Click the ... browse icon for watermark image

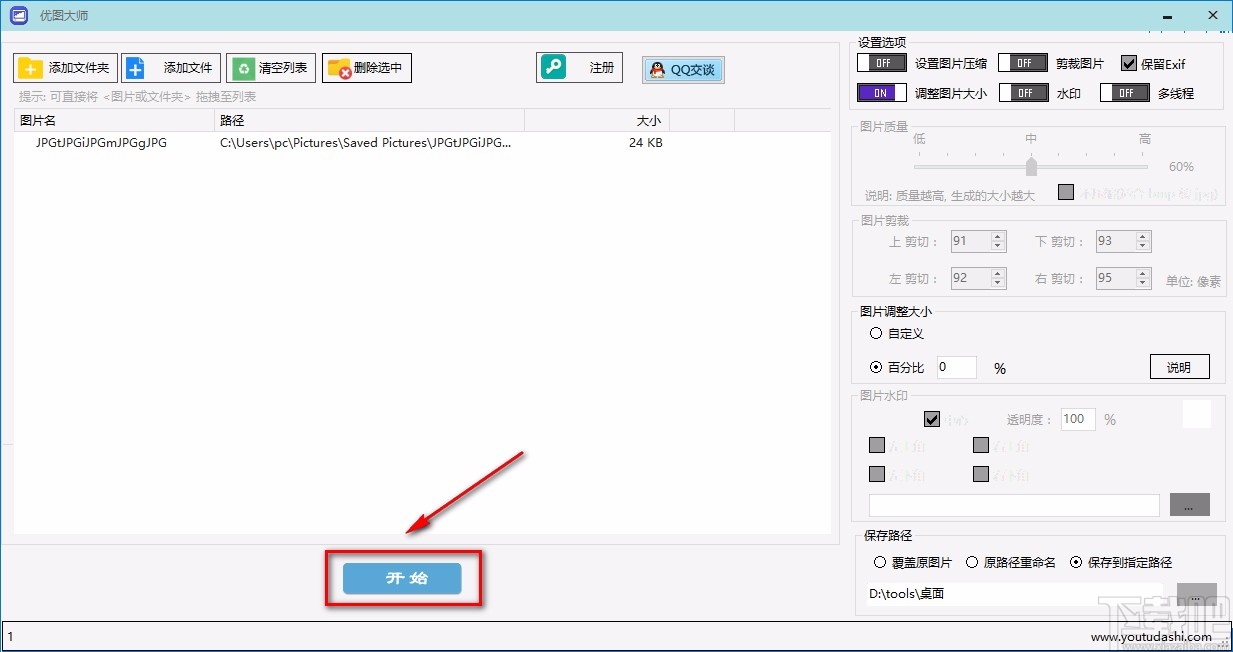click(1189, 505)
